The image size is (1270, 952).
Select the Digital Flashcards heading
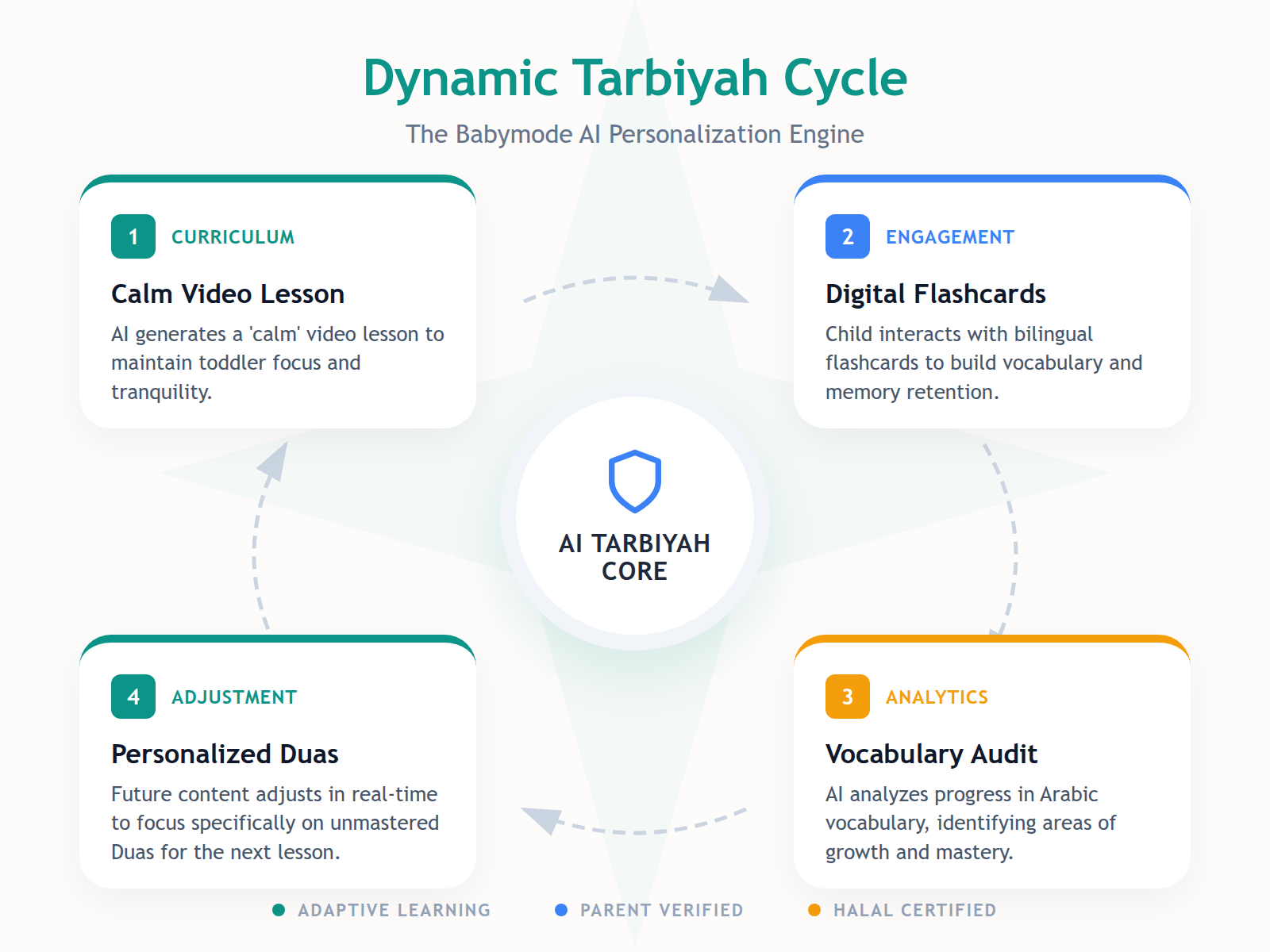[935, 294]
